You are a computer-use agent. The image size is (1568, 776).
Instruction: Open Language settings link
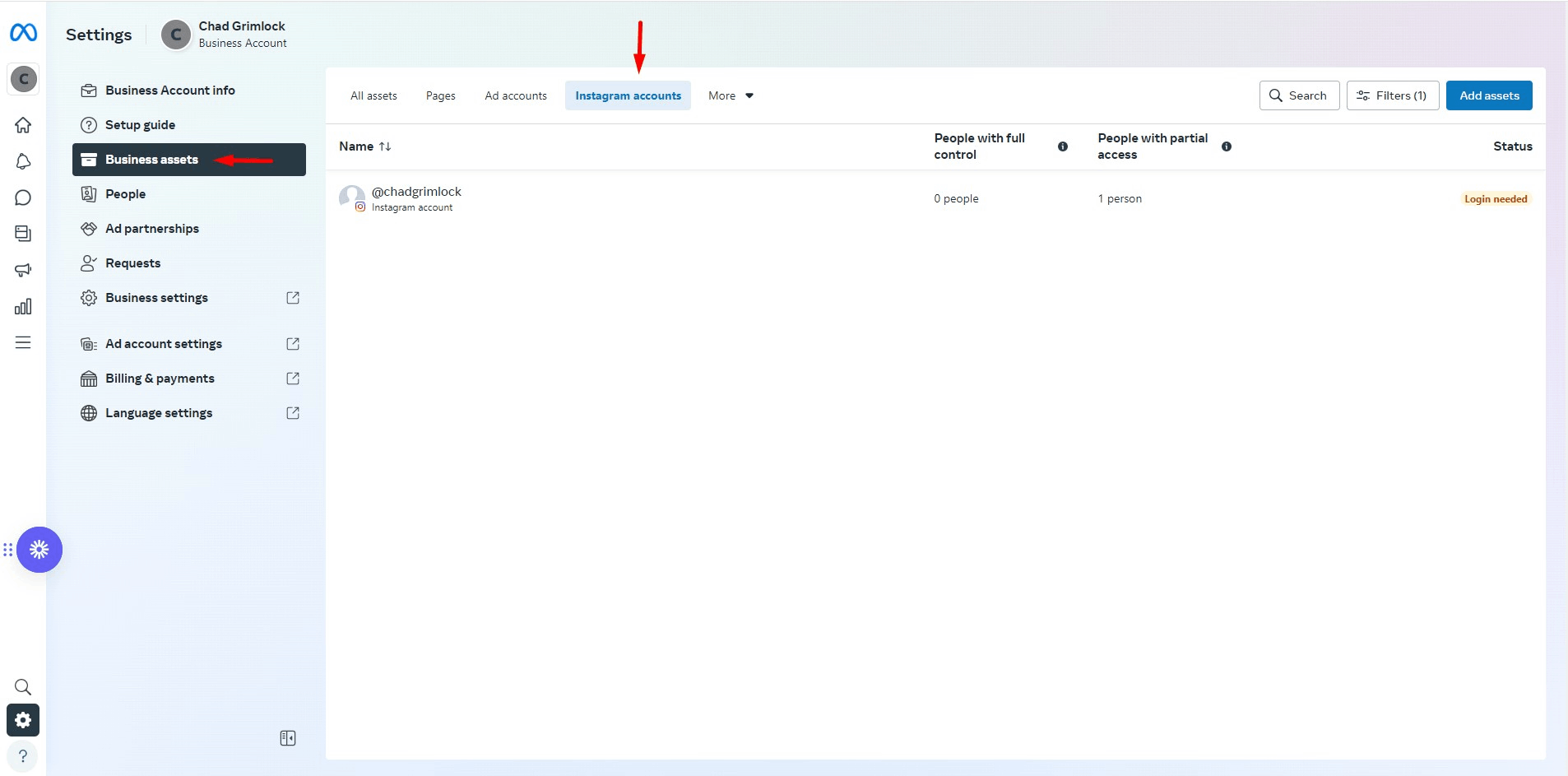(x=189, y=413)
